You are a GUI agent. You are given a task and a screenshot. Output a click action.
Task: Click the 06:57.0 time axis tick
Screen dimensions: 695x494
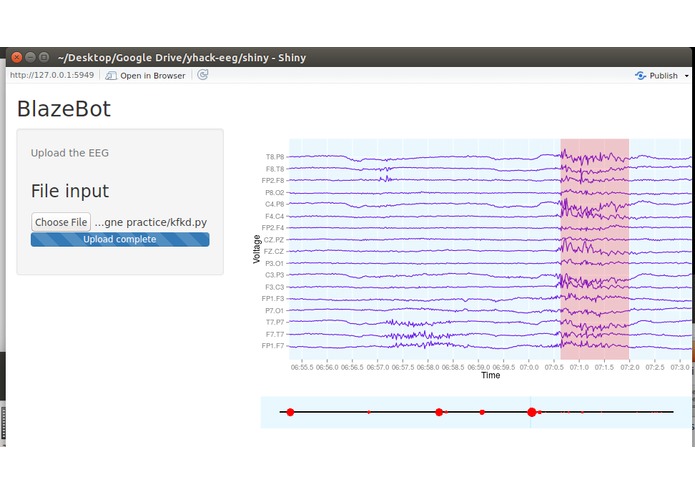click(378, 367)
